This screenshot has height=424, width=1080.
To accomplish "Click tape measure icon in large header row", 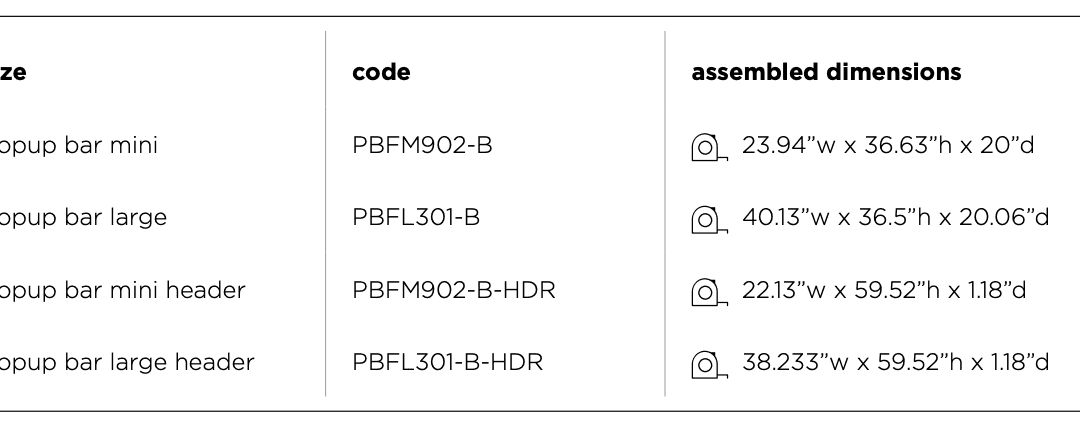I will (x=709, y=363).
